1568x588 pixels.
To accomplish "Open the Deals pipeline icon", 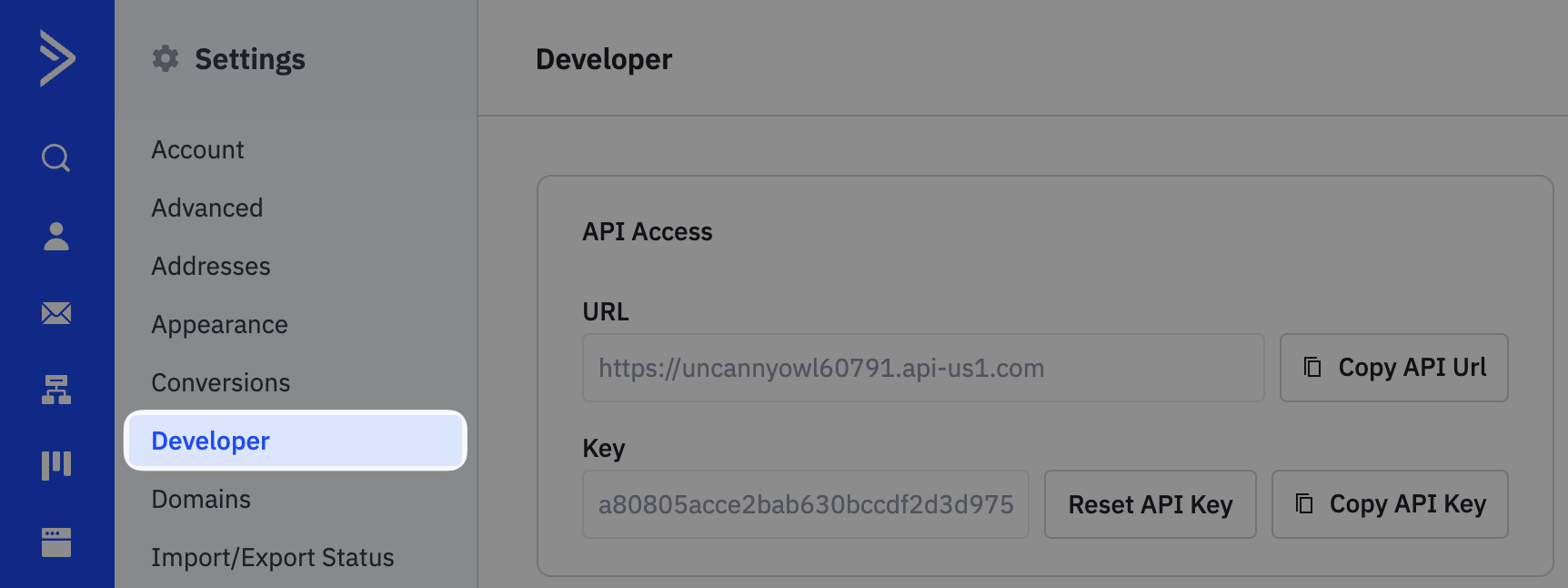I will (x=56, y=465).
